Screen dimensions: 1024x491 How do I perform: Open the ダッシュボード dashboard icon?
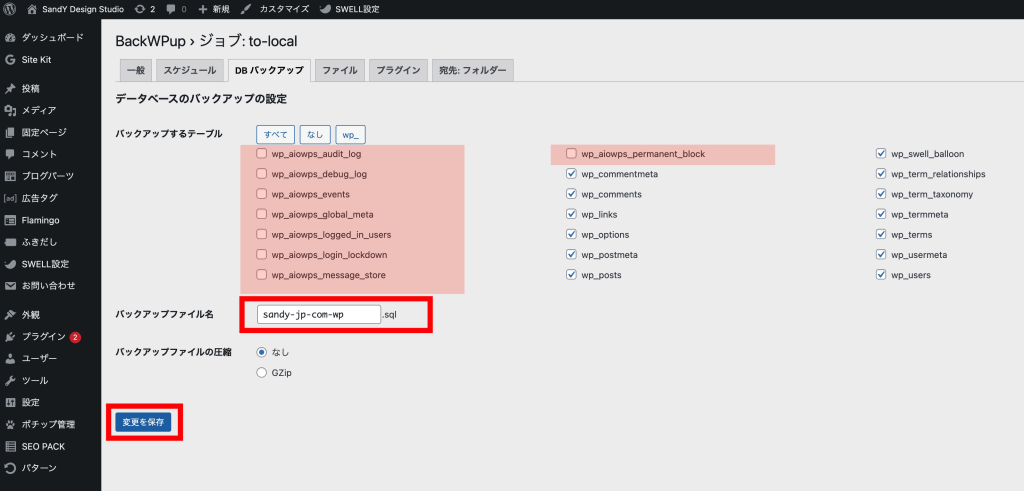pyautogui.click(x=10, y=37)
